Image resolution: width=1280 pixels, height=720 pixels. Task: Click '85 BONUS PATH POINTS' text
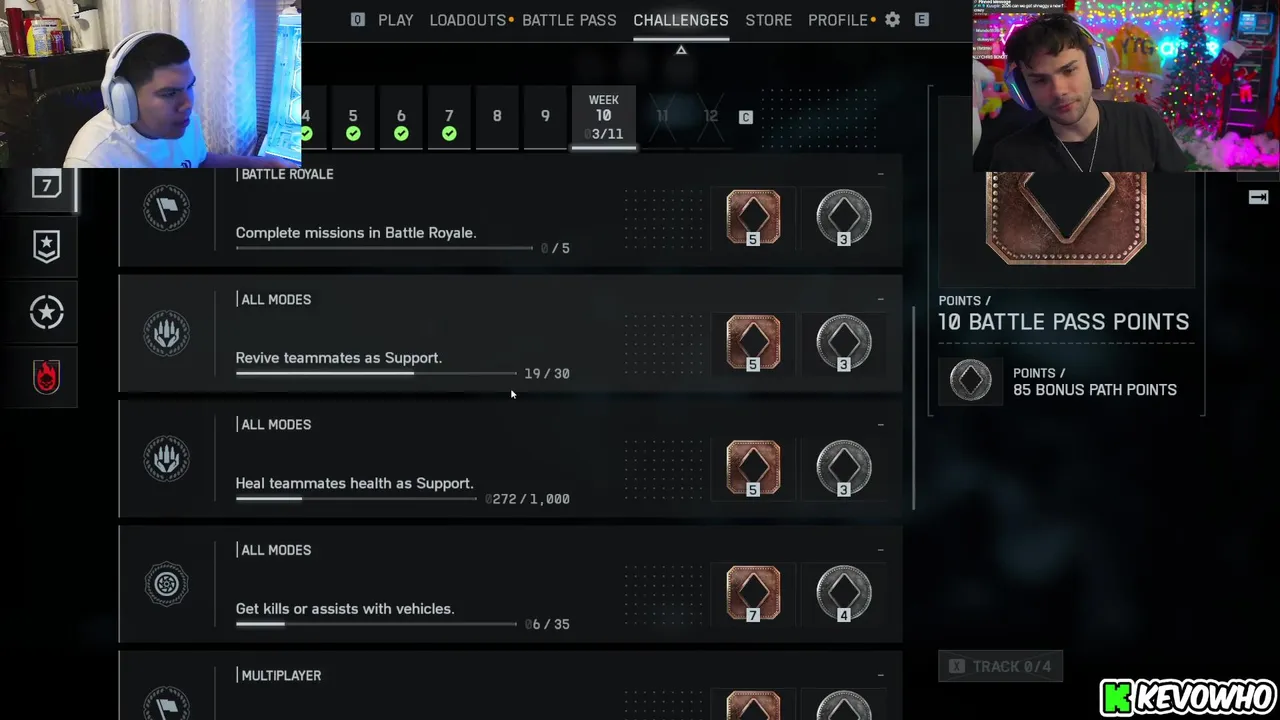point(1095,390)
